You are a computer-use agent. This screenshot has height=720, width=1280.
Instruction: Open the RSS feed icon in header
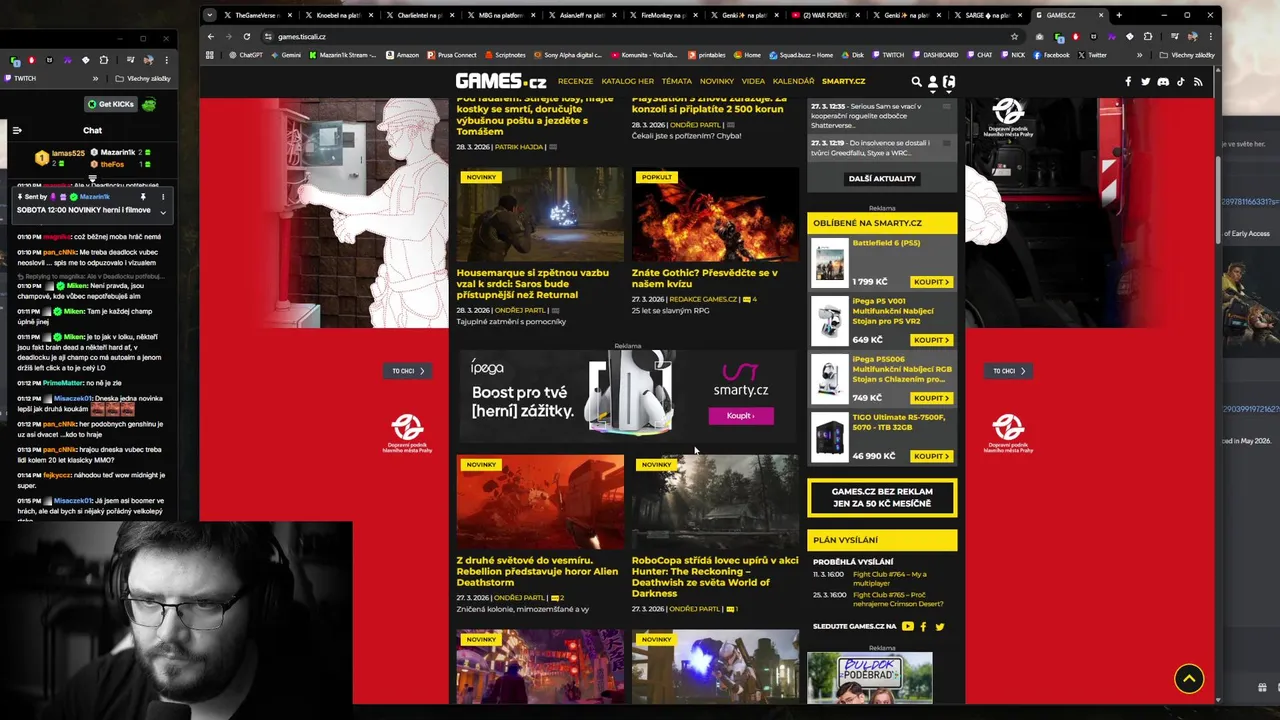(1198, 82)
